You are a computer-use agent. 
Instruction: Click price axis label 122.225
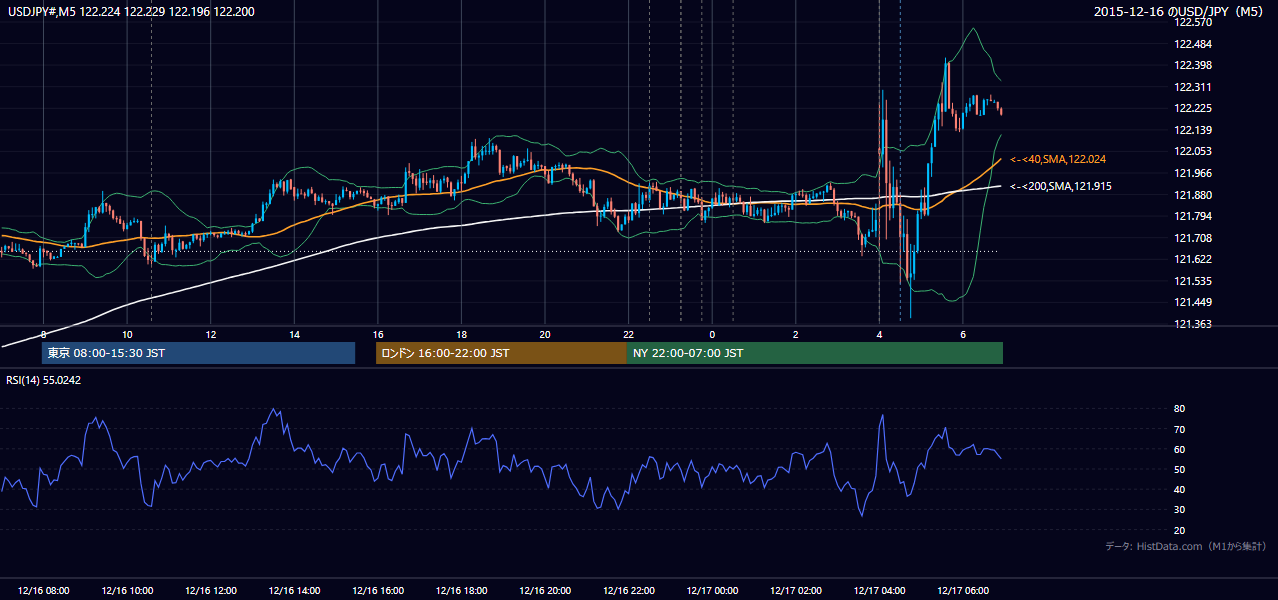pyautogui.click(x=1192, y=108)
